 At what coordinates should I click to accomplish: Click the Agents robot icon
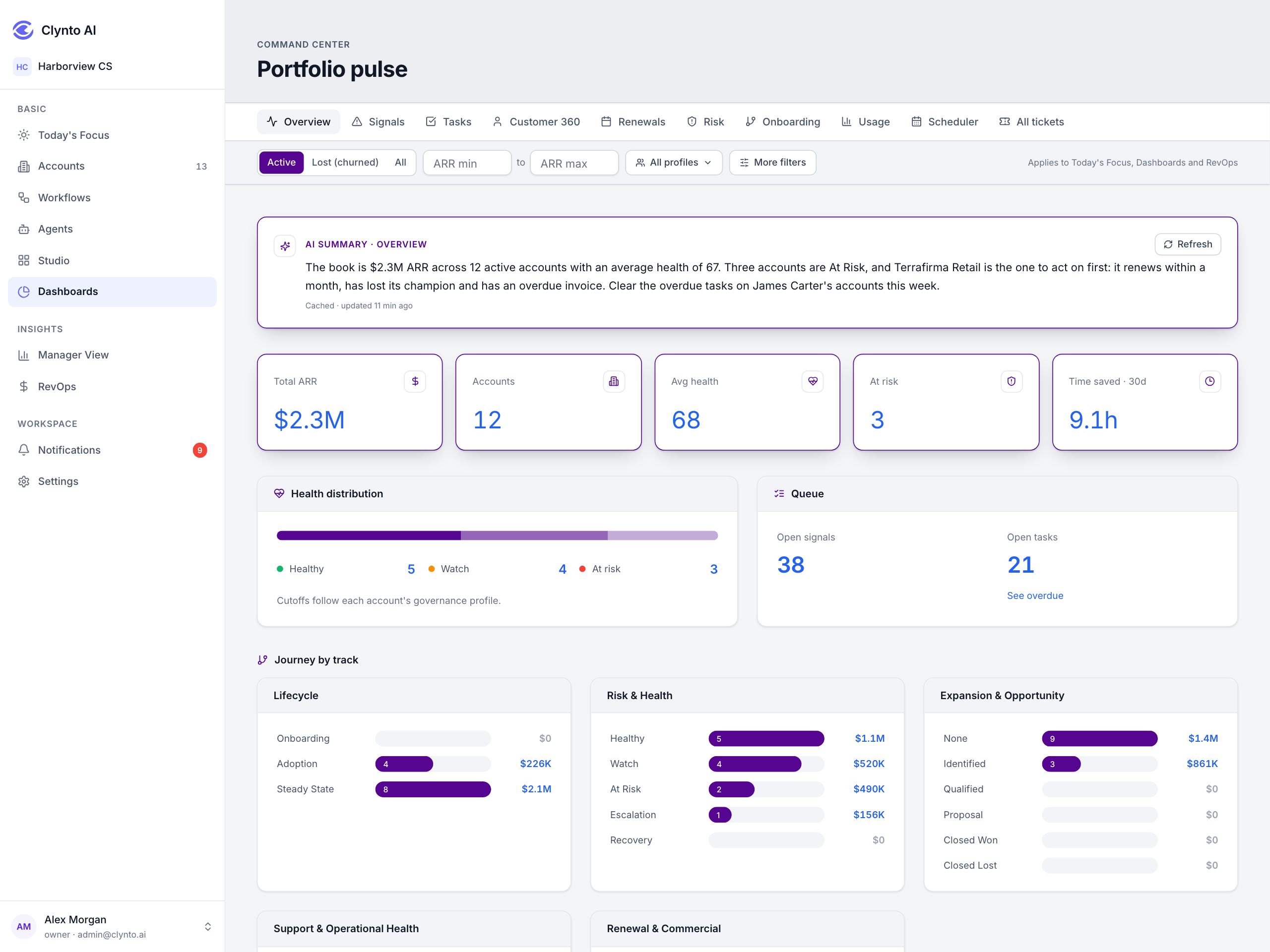pyautogui.click(x=23, y=229)
